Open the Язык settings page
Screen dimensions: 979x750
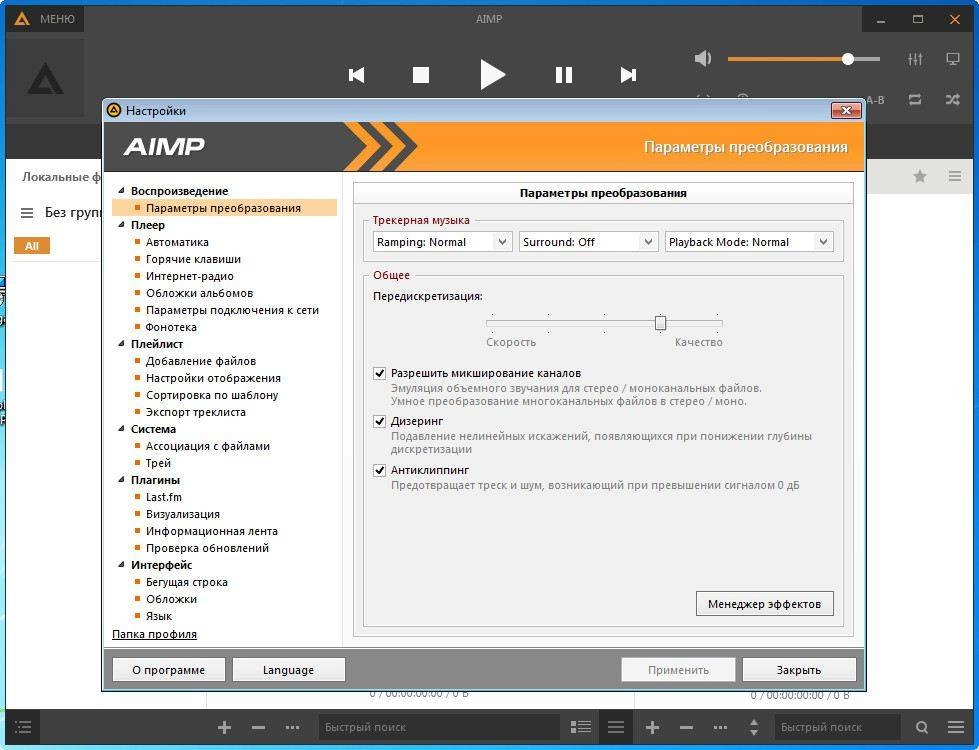coord(159,616)
